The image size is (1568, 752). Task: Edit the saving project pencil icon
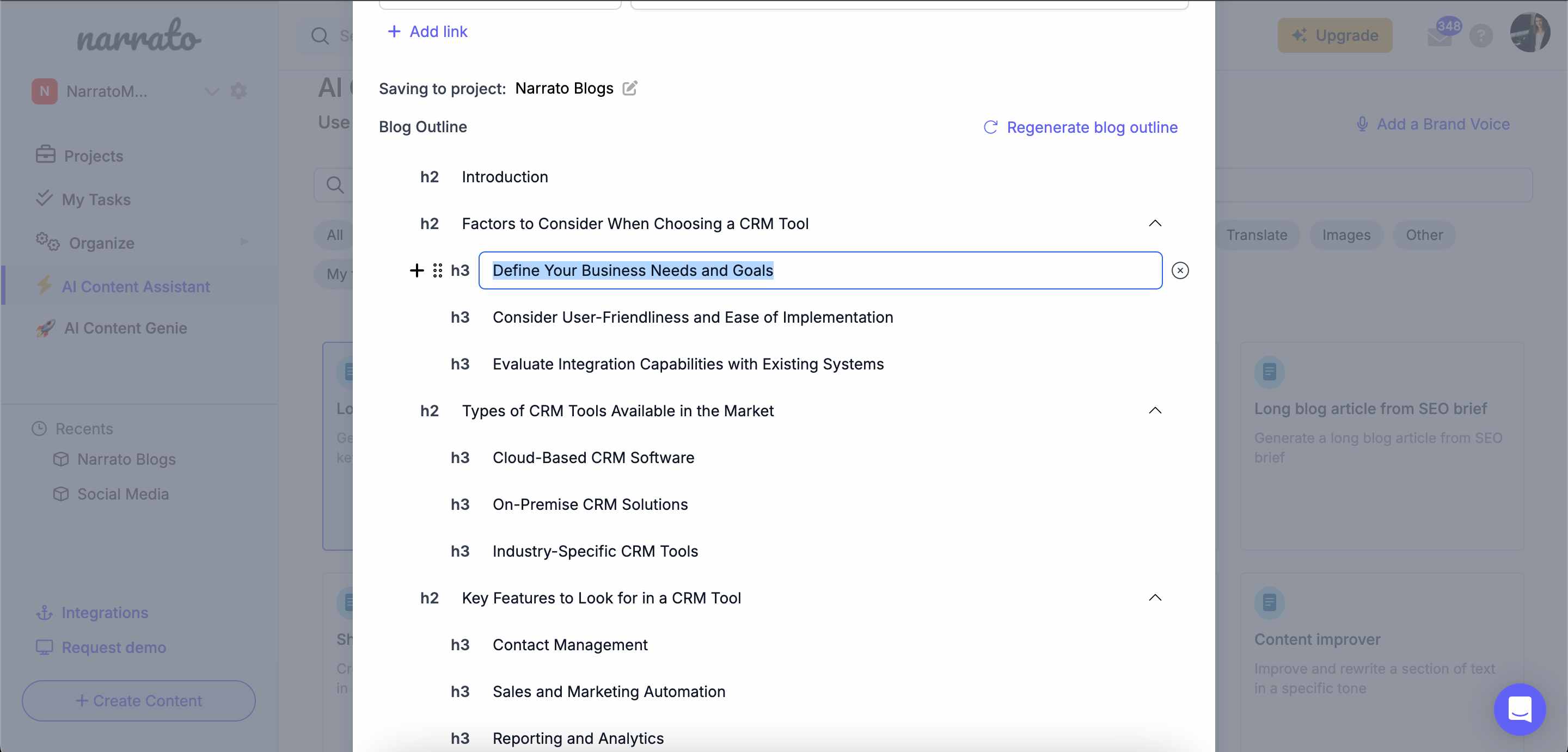(630, 88)
